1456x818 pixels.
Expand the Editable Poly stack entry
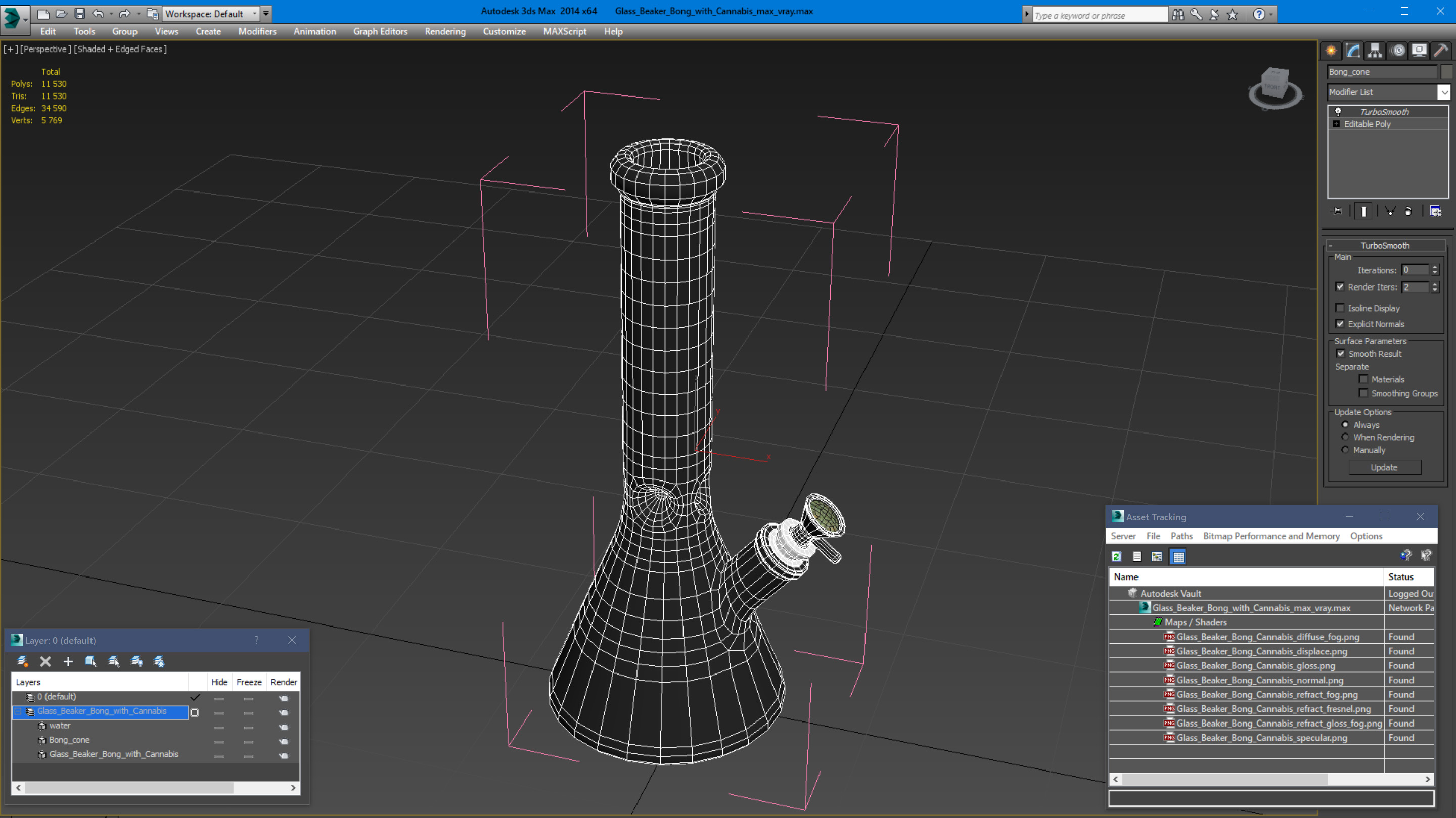point(1336,124)
